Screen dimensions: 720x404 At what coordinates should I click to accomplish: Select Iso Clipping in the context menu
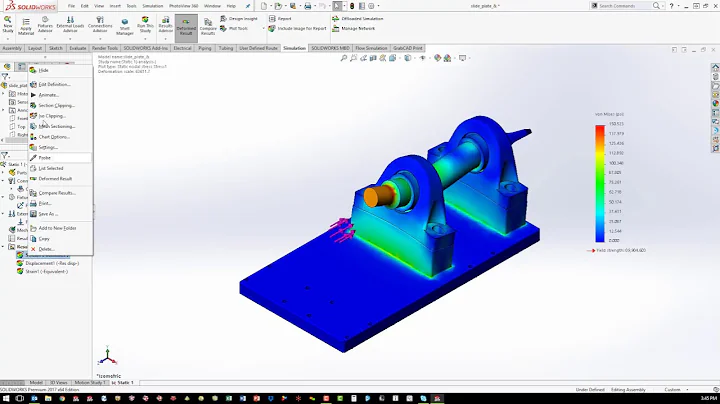60,116
